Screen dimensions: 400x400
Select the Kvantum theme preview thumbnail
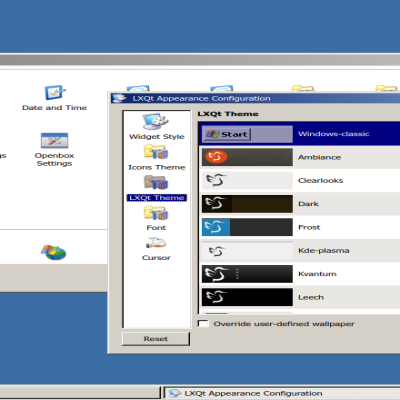[247, 274]
